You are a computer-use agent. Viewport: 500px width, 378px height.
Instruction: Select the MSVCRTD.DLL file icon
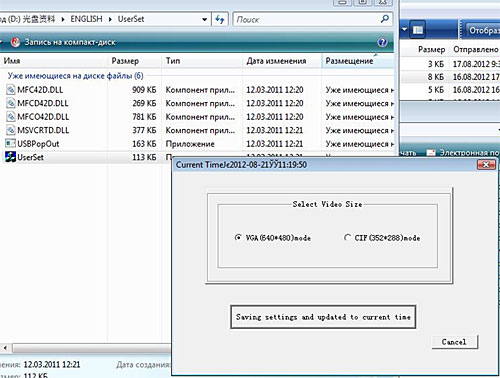pyautogui.click(x=11, y=130)
